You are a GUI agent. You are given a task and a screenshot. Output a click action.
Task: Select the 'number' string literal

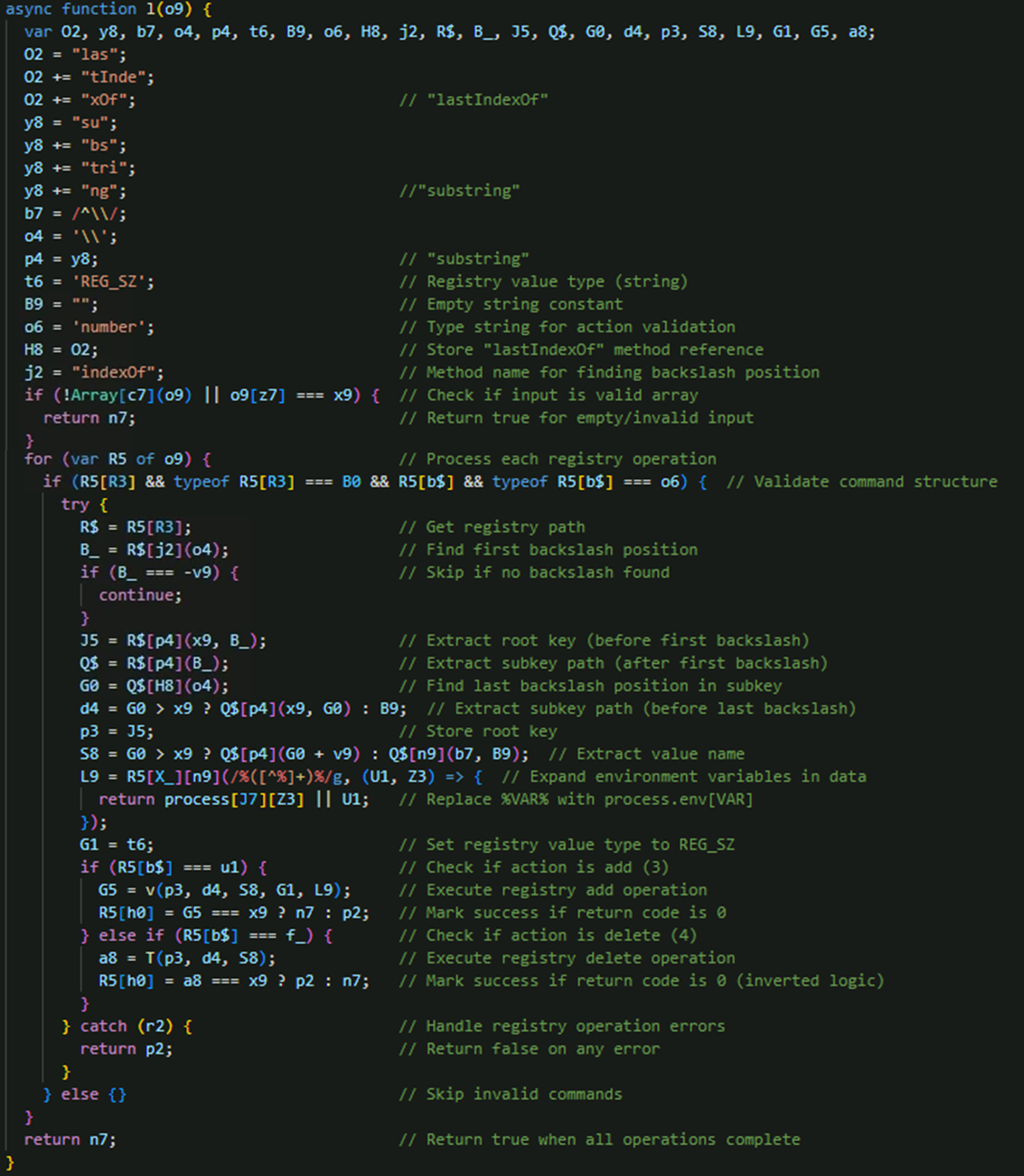[x=113, y=327]
